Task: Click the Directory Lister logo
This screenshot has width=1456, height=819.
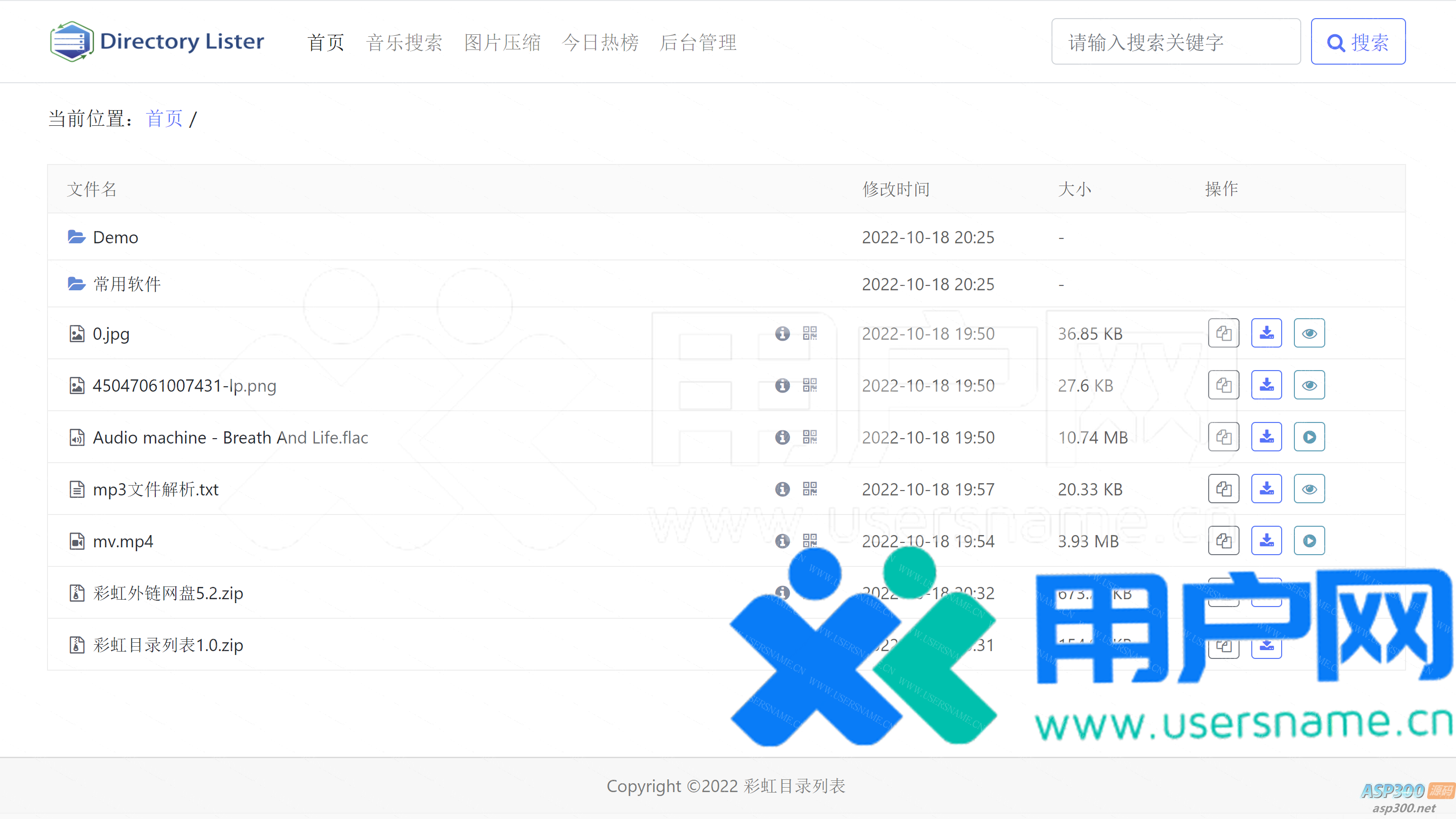Action: 157,41
